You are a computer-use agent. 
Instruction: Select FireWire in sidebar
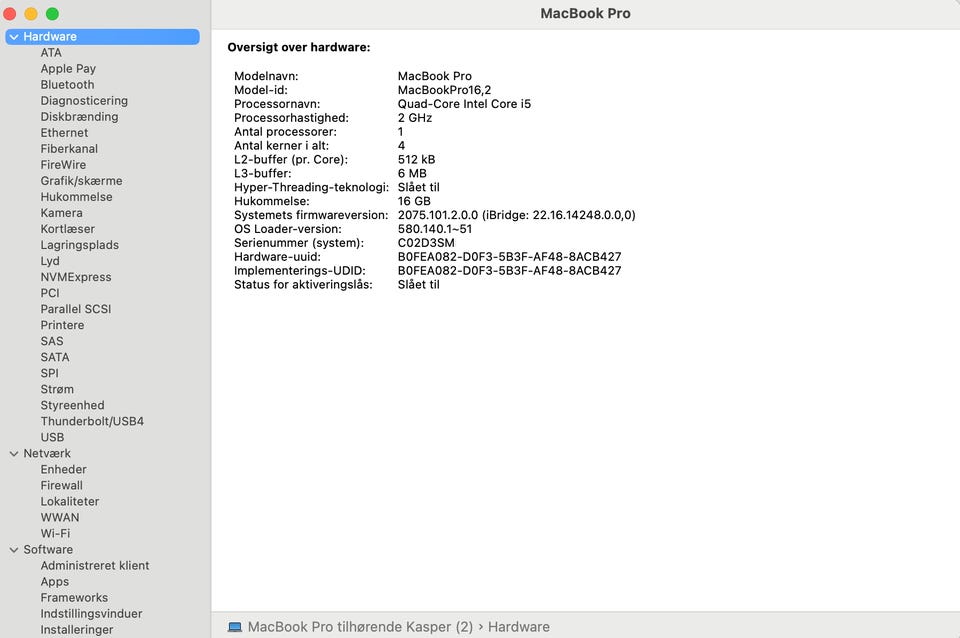[x=63, y=165]
